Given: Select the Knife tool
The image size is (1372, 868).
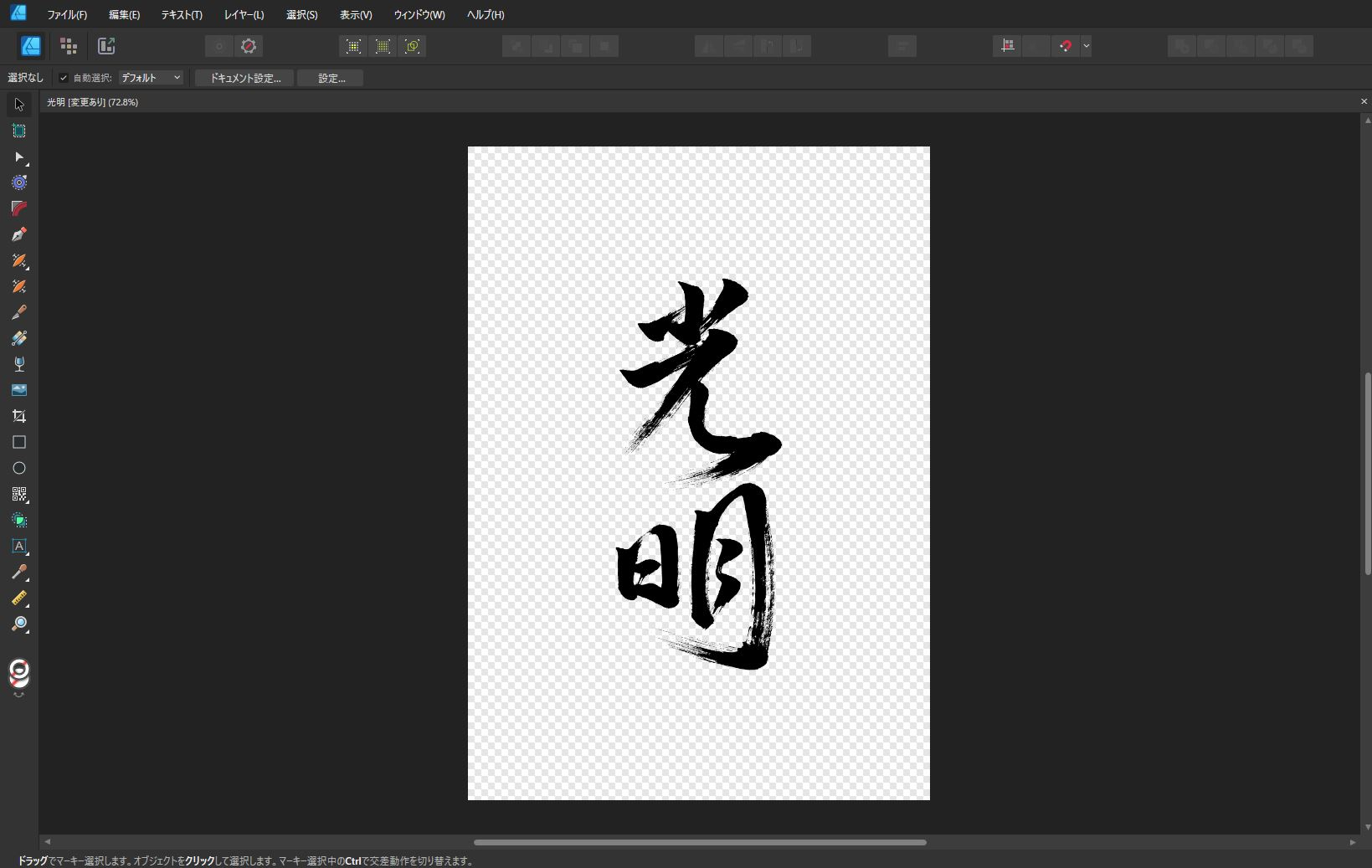Looking at the screenshot, I should (x=19, y=312).
